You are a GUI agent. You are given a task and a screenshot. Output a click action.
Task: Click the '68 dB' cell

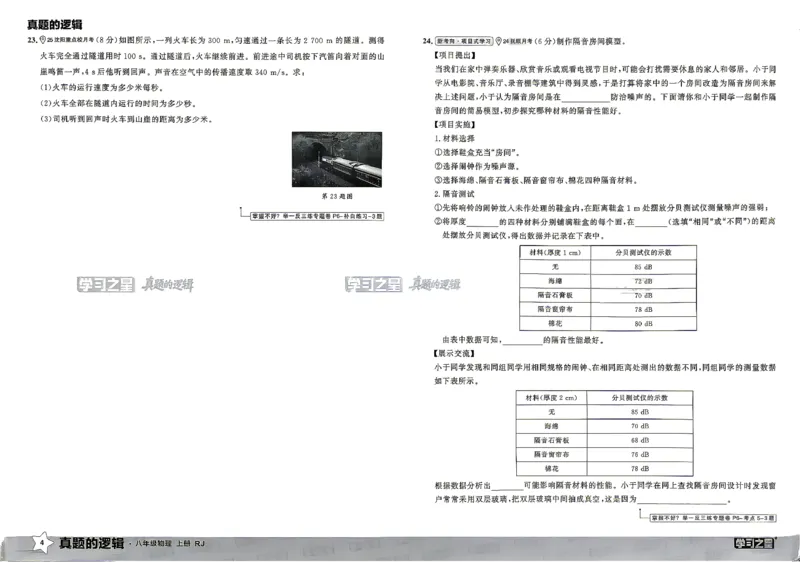640,440
